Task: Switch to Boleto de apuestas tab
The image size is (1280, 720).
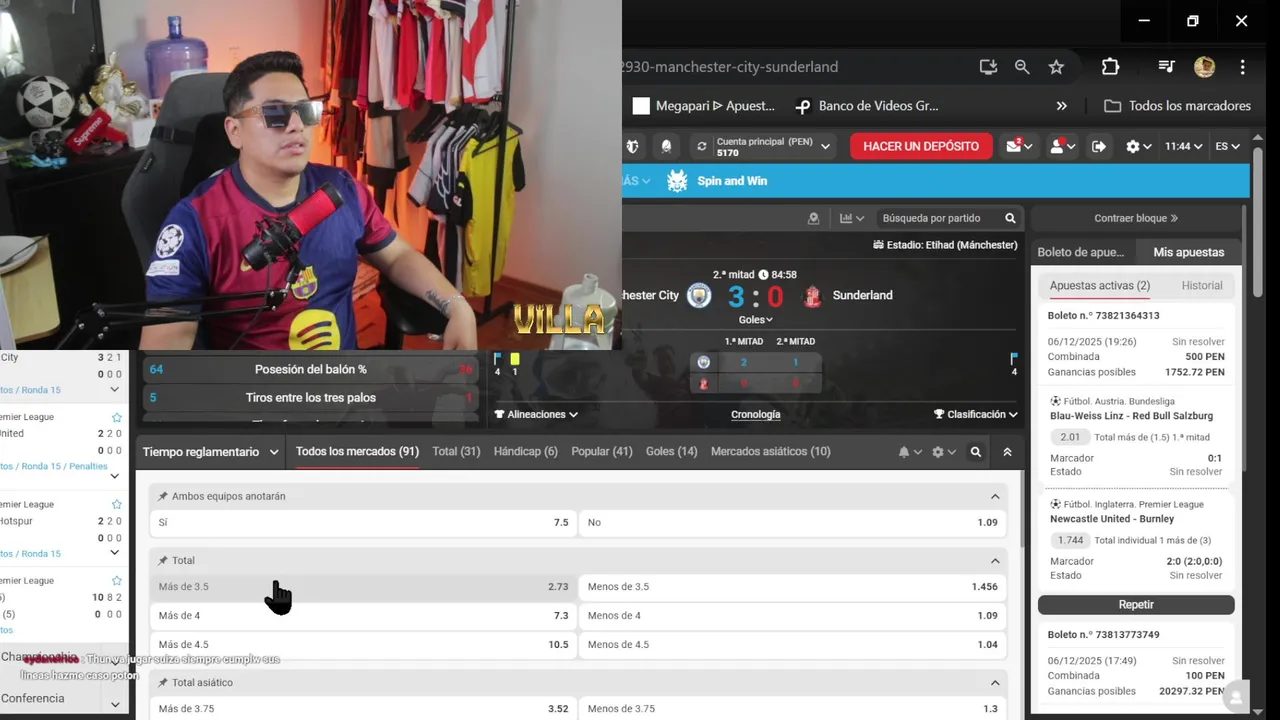Action: point(1080,252)
